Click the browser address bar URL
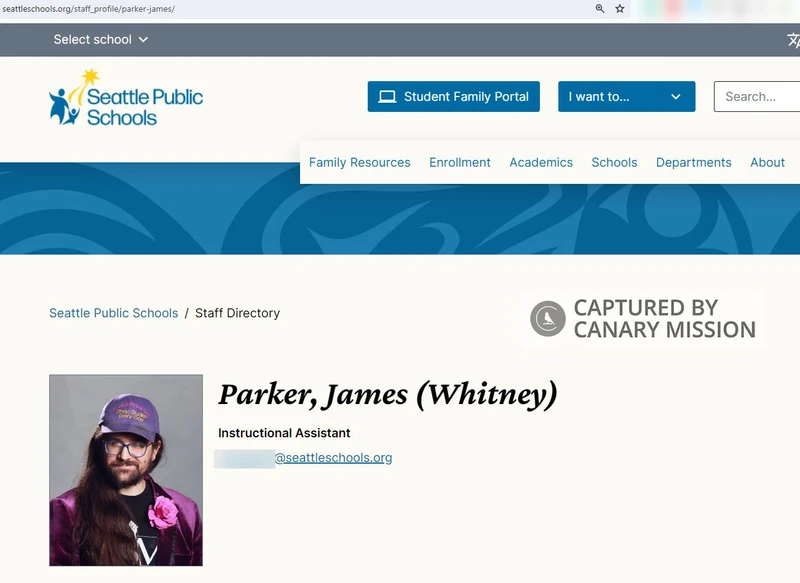This screenshot has width=800, height=583. pyautogui.click(x=88, y=9)
